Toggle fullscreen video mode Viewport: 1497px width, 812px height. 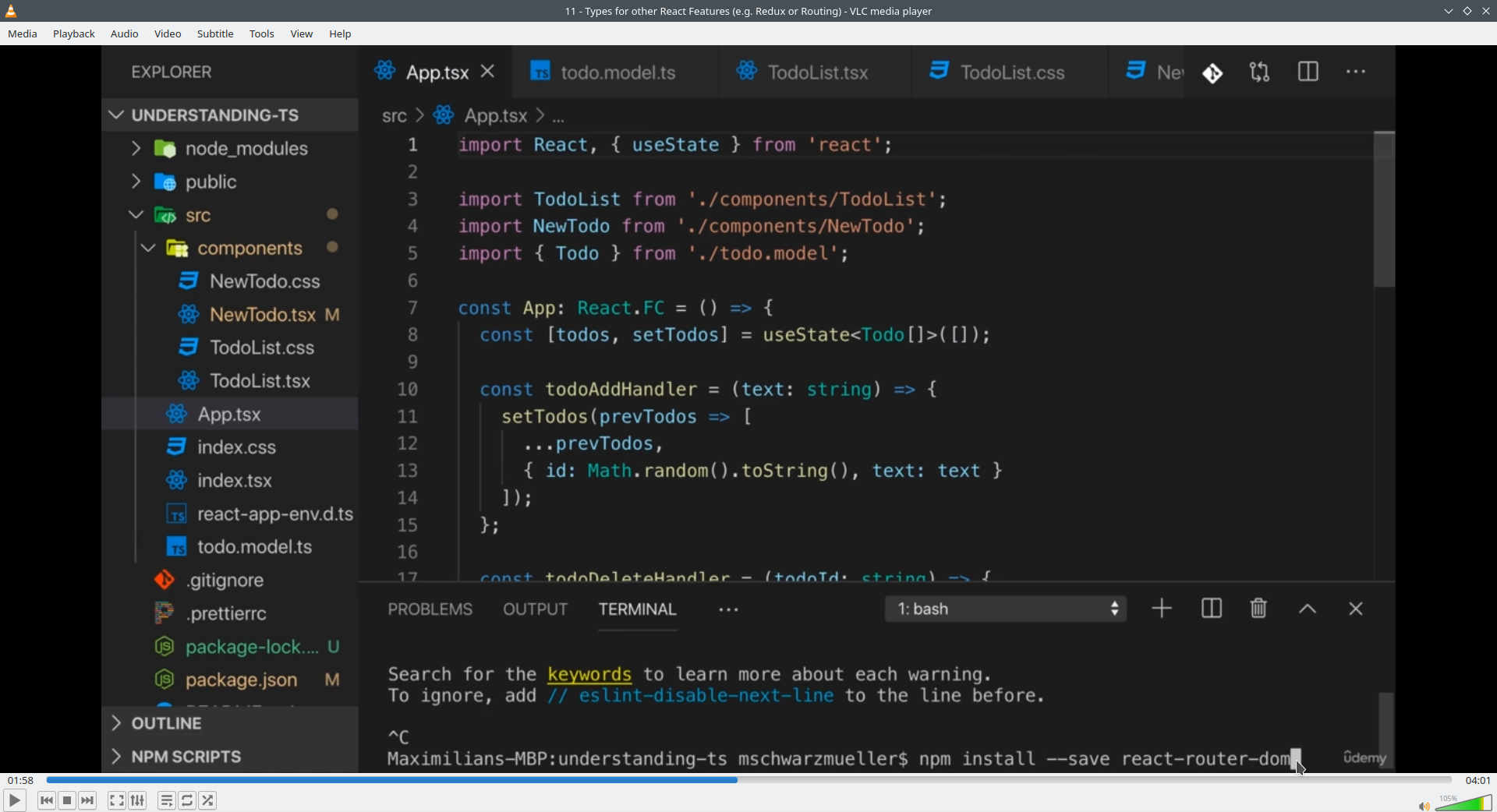click(x=117, y=800)
